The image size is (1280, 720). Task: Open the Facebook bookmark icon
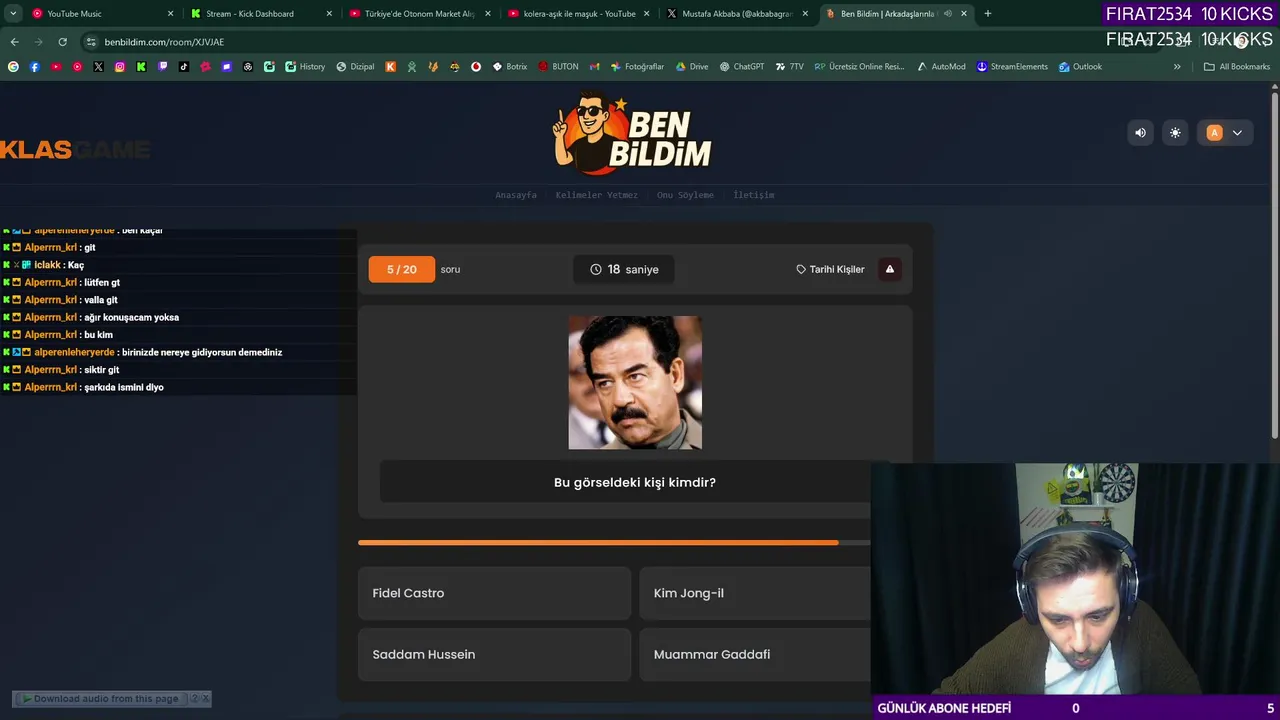tap(34, 67)
